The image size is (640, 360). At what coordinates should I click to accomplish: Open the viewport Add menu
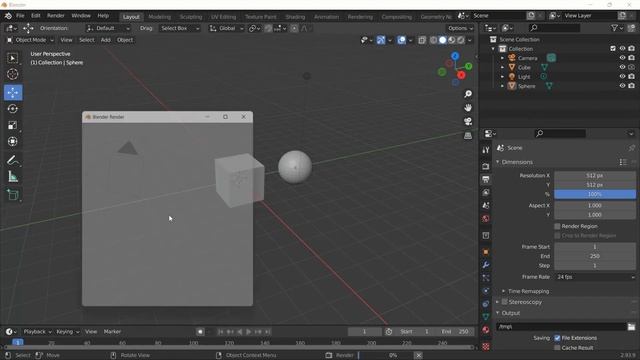pyautogui.click(x=106, y=40)
